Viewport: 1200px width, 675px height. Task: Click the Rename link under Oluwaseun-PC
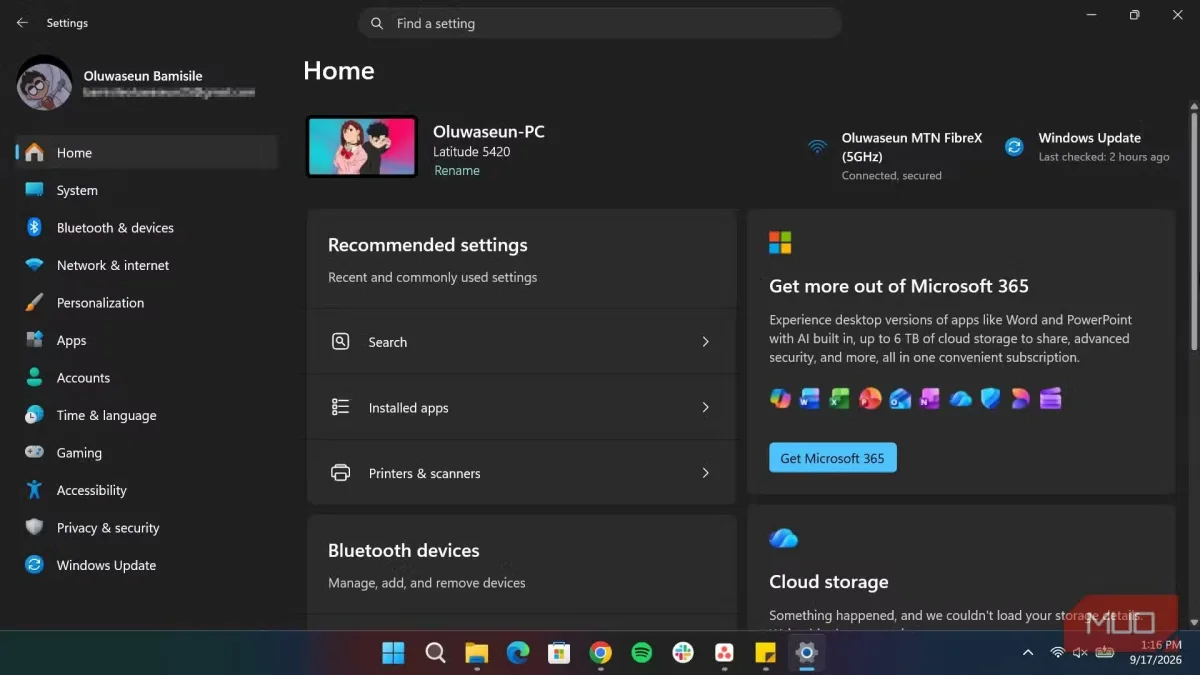(457, 171)
